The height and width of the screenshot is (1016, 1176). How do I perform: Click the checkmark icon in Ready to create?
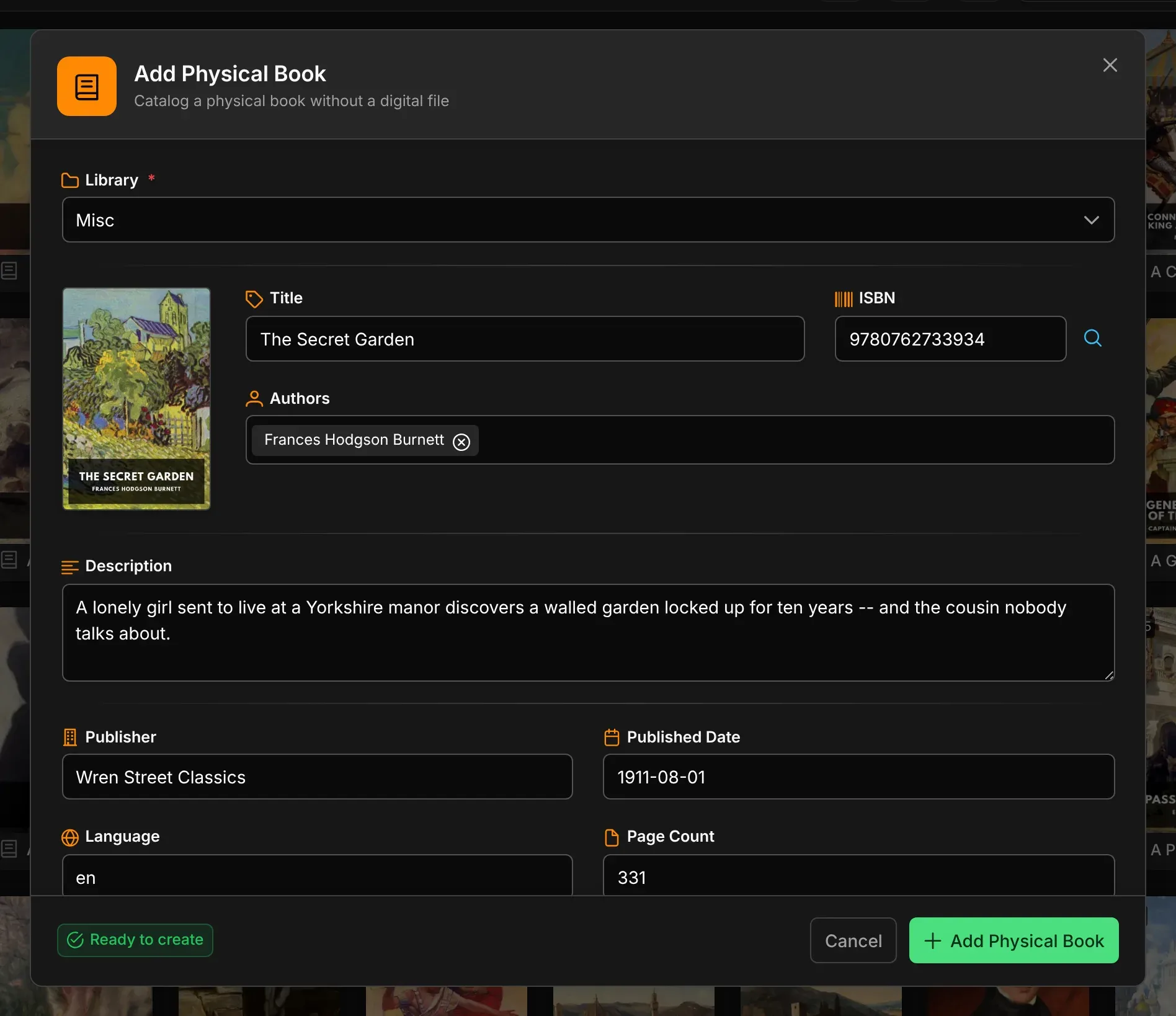tap(75, 940)
